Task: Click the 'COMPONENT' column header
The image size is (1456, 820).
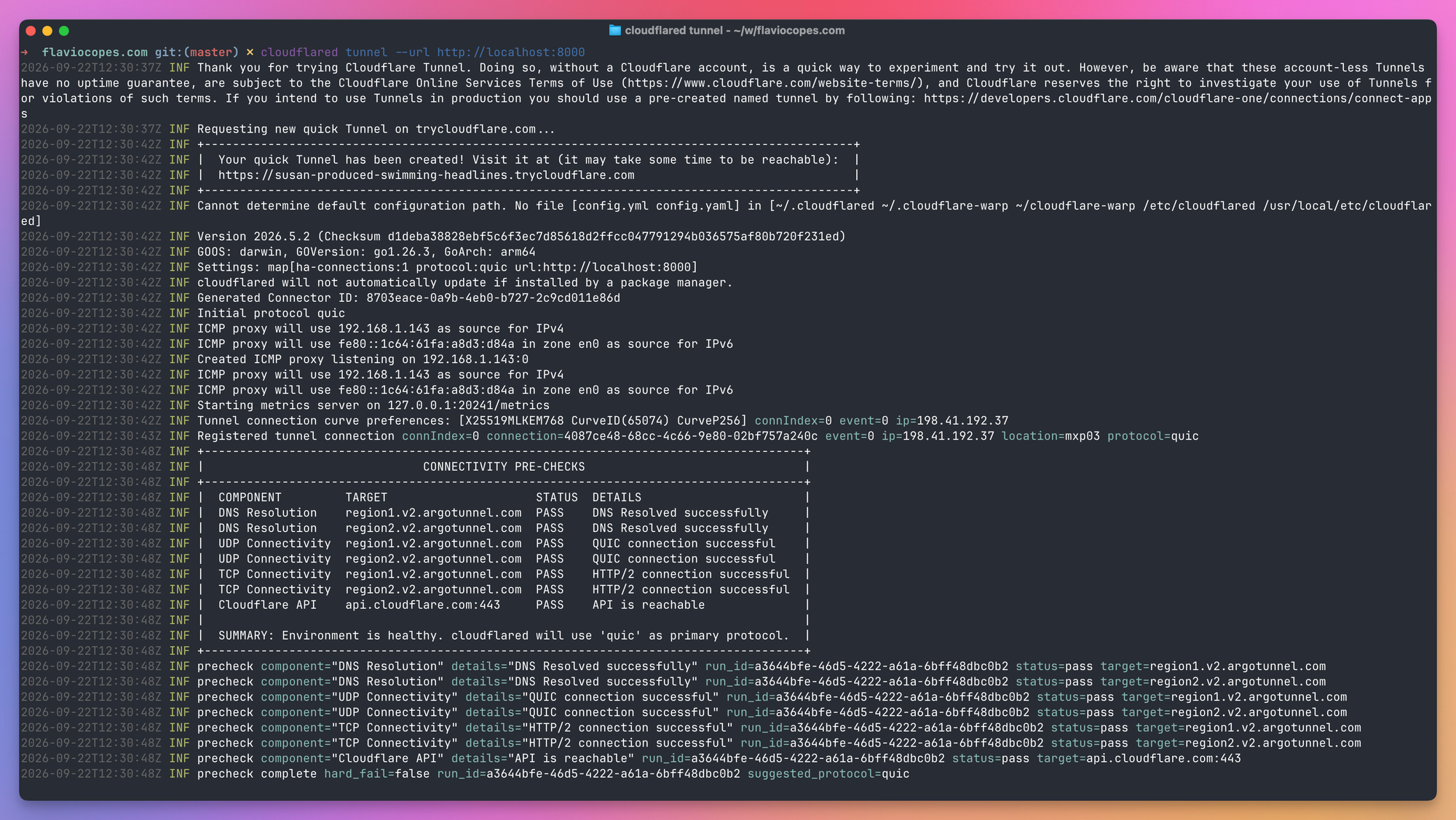Action: click(250, 498)
